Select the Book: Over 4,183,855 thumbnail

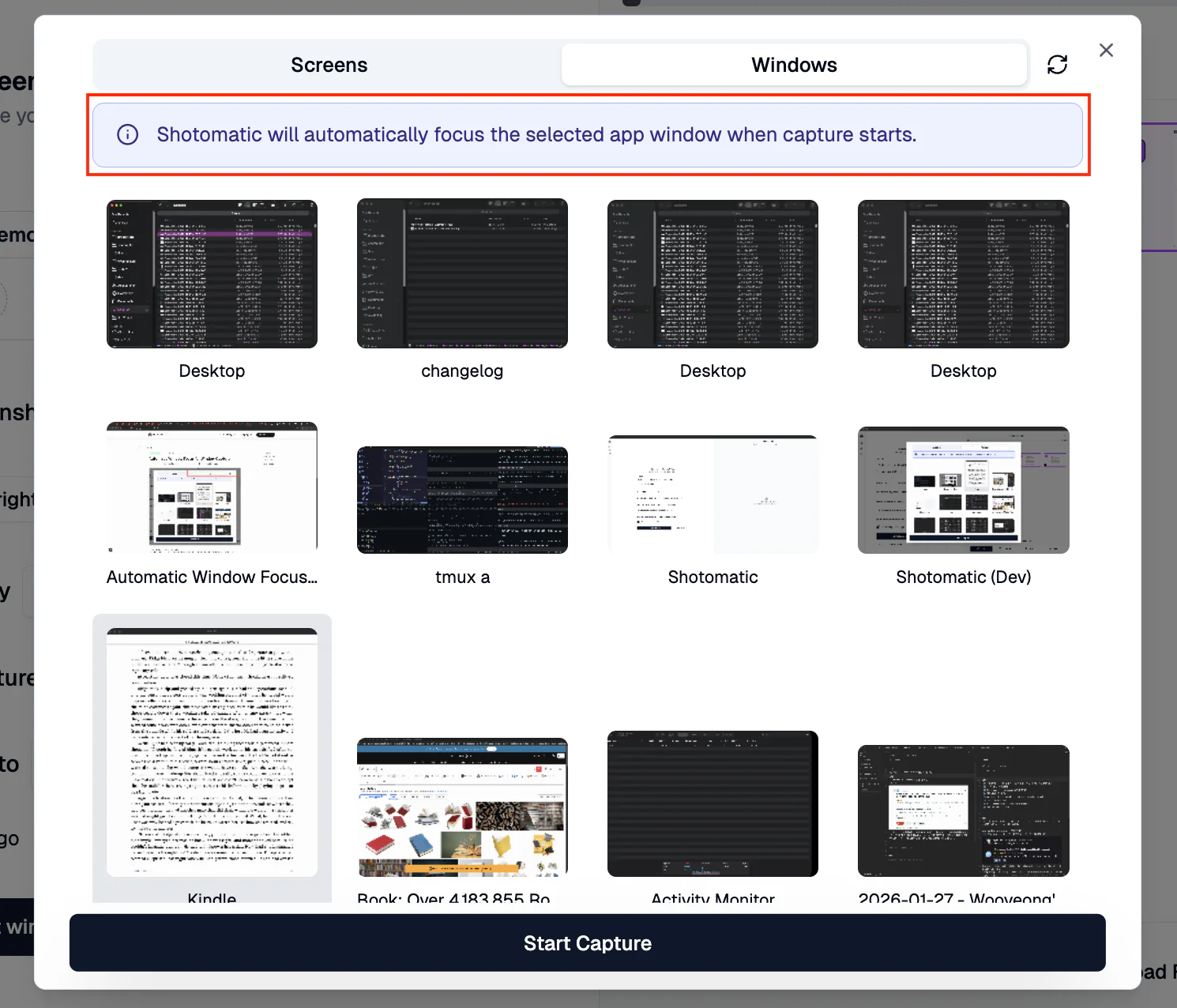462,806
